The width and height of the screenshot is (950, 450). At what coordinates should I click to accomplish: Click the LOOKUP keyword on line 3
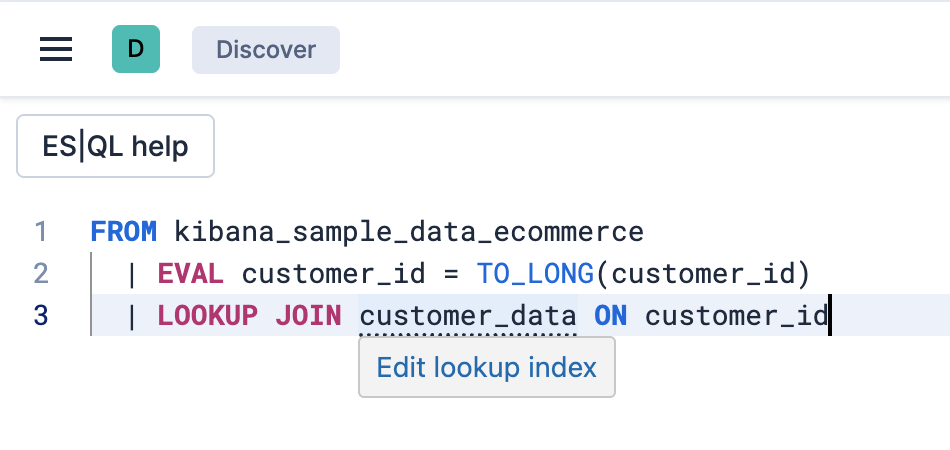click(207, 316)
